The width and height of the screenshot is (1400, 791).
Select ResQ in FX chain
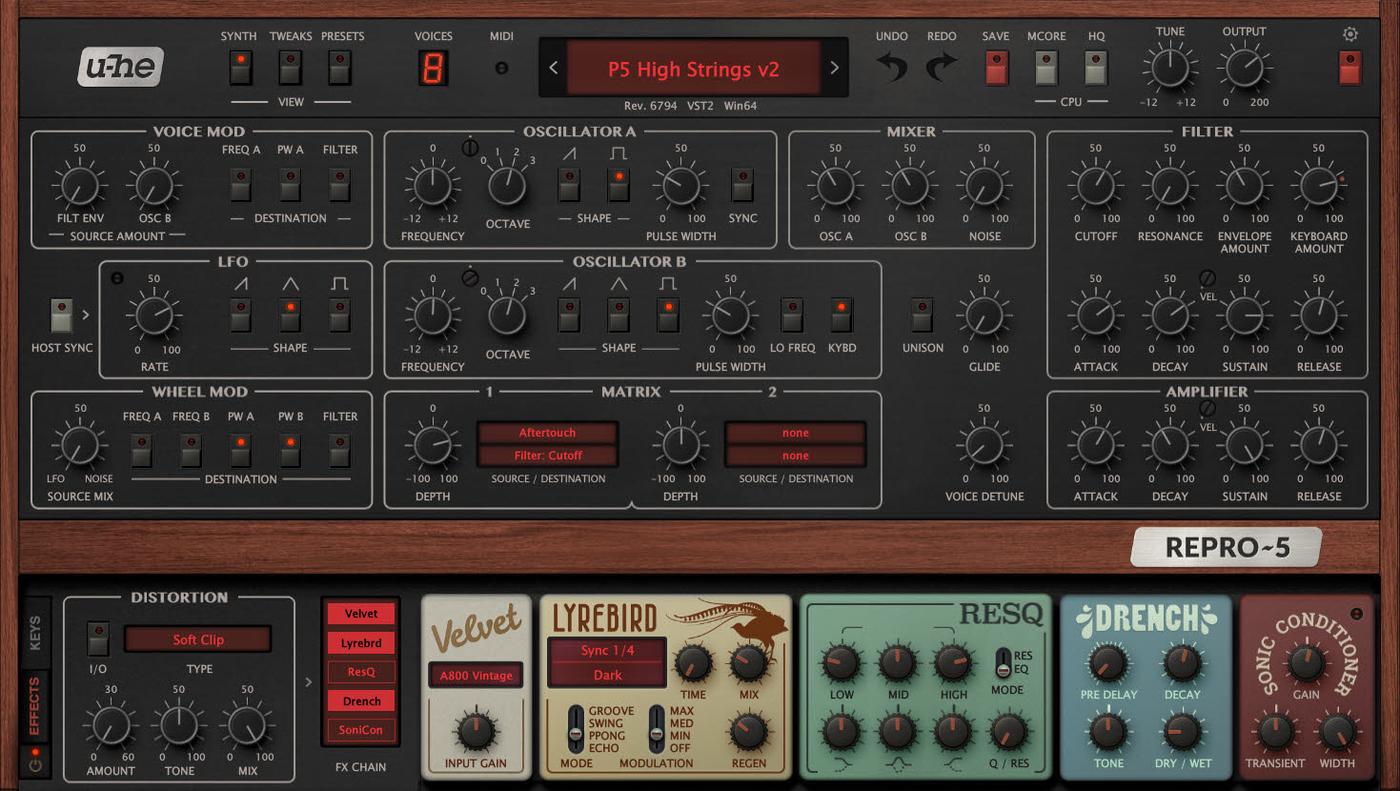[361, 672]
